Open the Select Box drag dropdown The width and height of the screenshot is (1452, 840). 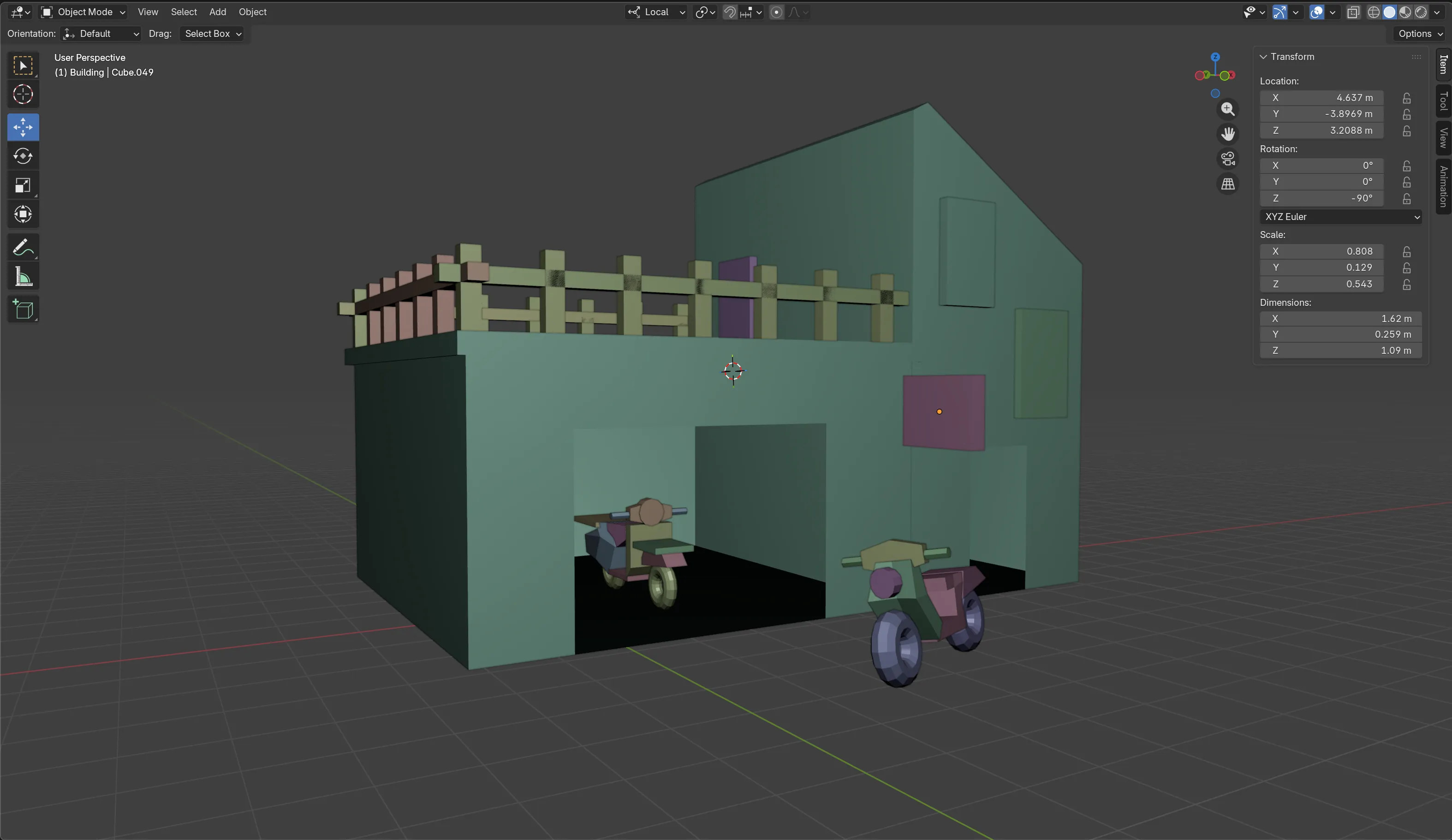(213, 34)
